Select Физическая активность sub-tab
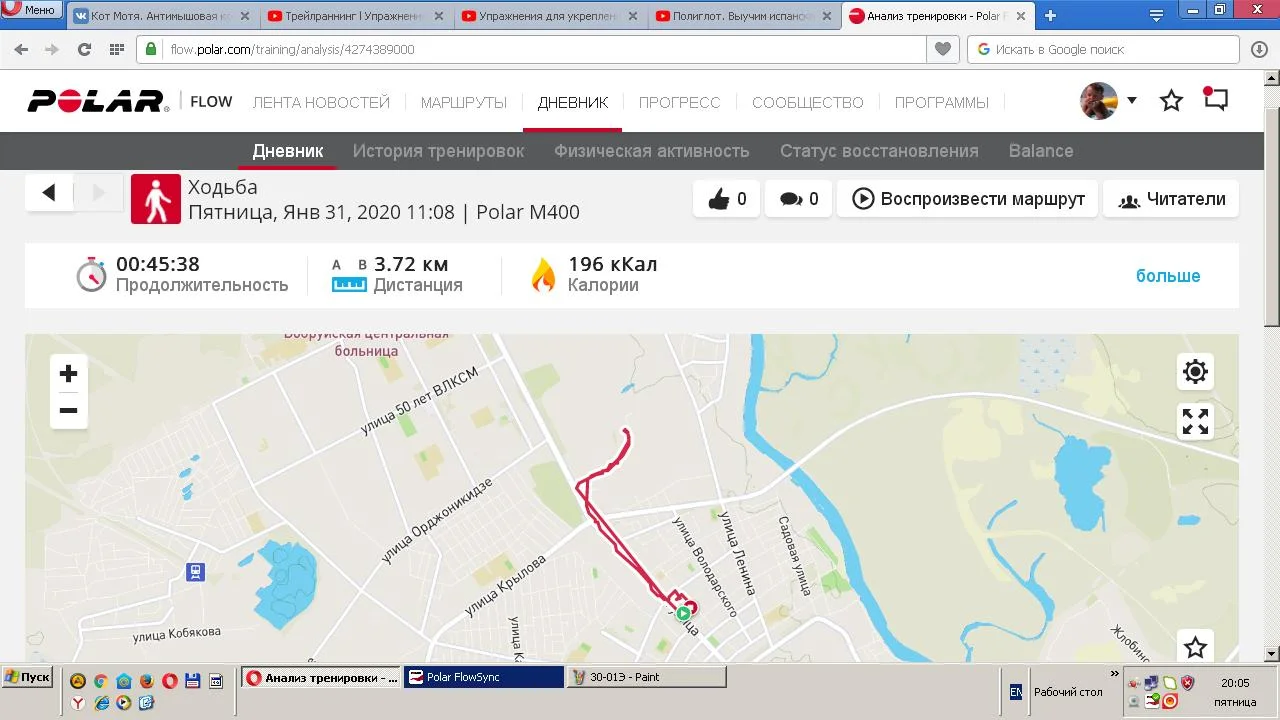 tap(652, 151)
